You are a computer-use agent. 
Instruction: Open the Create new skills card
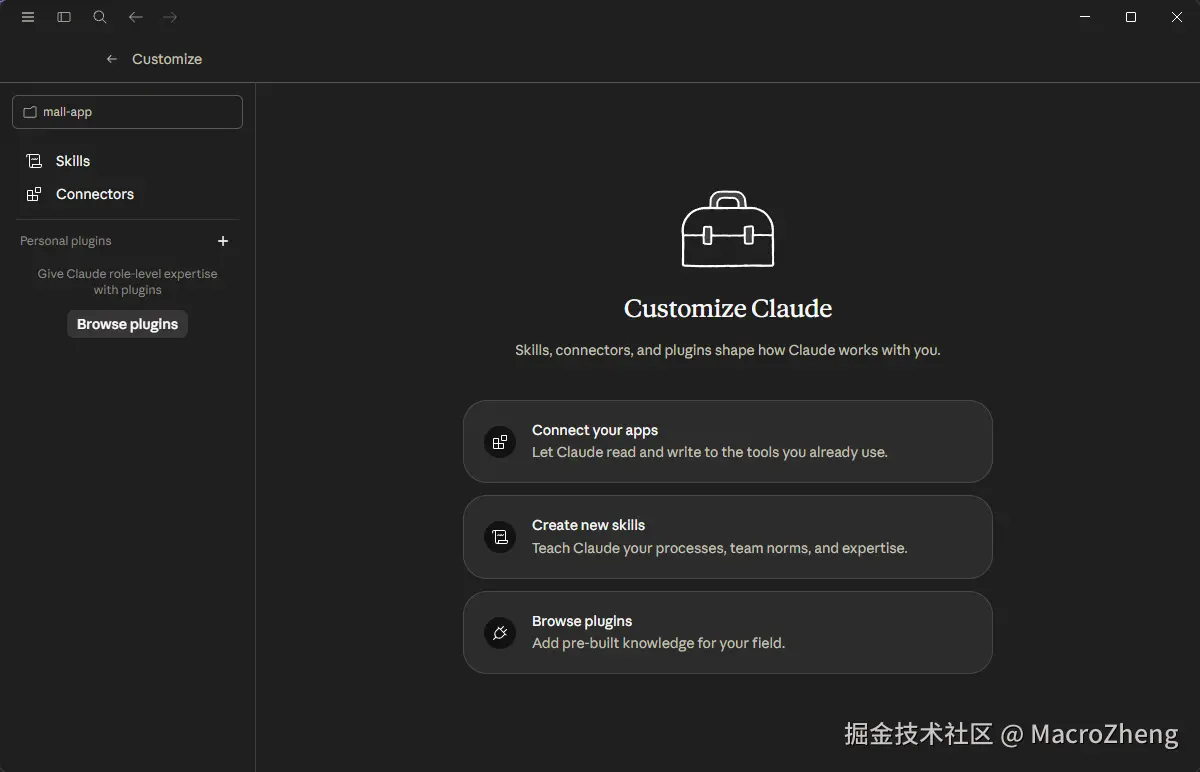click(x=728, y=537)
